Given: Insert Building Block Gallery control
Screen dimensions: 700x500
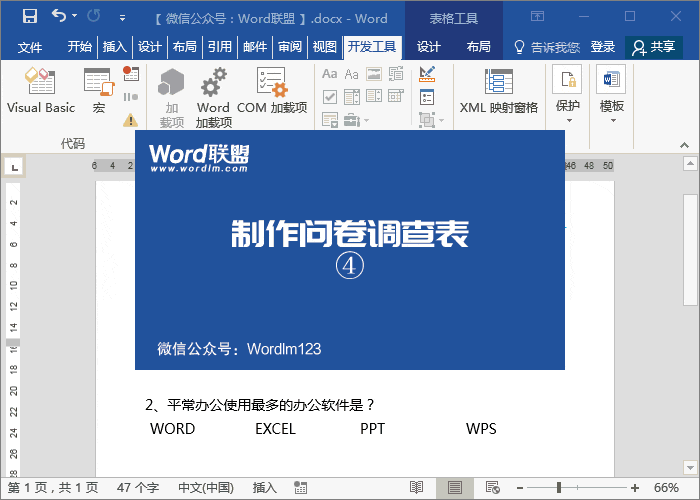Looking at the screenshot, I should pyautogui.click(x=396, y=74).
